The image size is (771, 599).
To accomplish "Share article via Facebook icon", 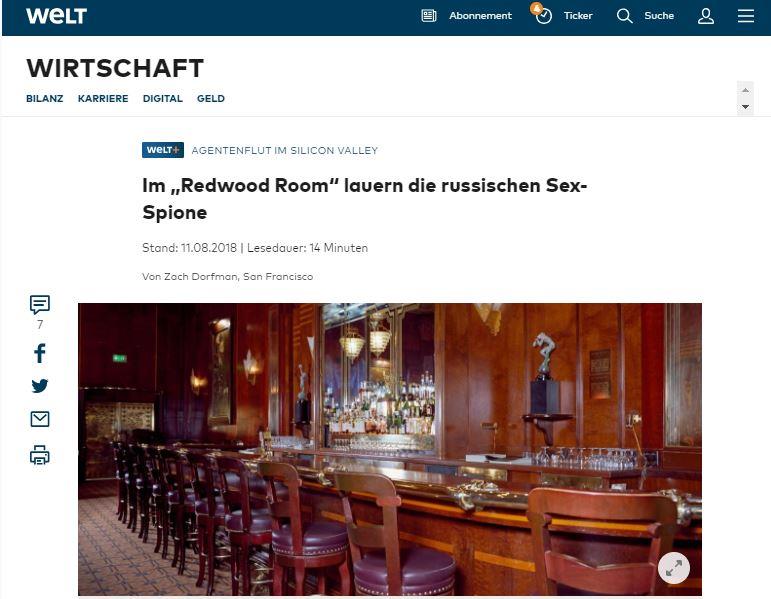I will 40,353.
